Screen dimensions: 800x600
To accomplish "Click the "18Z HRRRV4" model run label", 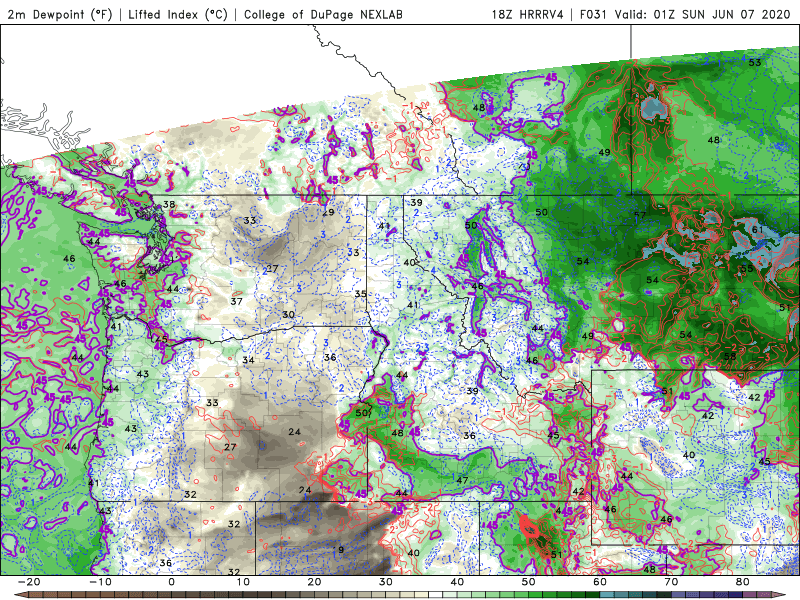I will (527, 14).
